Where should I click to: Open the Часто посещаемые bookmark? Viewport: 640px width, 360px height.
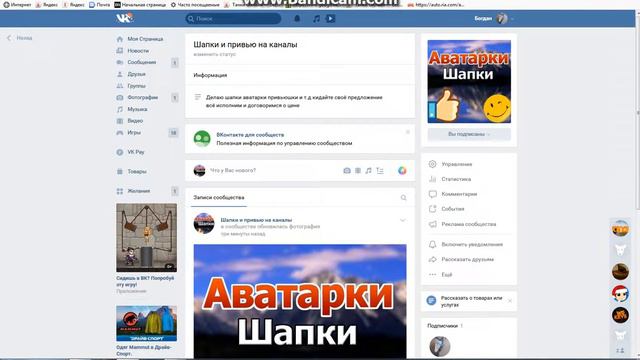coord(195,4)
